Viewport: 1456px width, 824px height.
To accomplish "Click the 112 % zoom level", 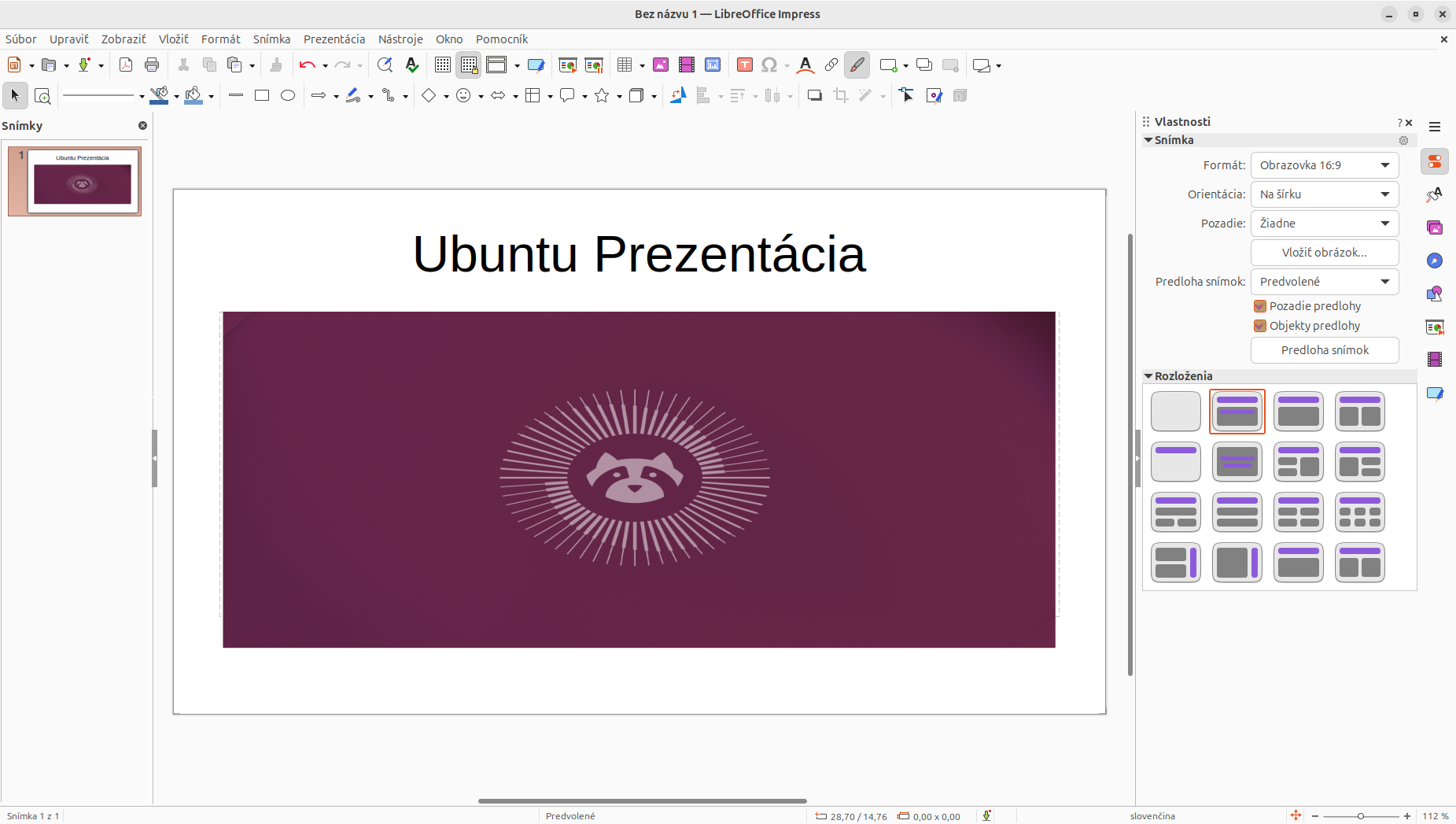I will pyautogui.click(x=1436, y=816).
